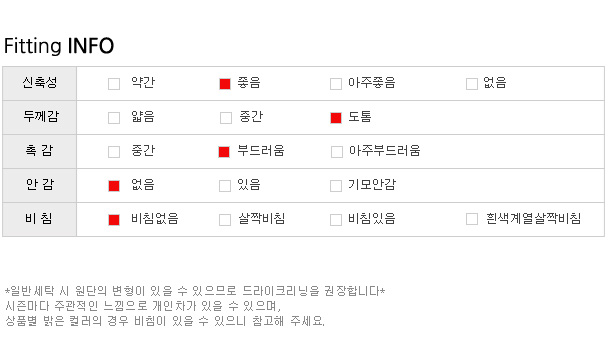Tick the 흰색계열살짝비침 checkbox
This screenshot has height=361, width=608.
472,219
